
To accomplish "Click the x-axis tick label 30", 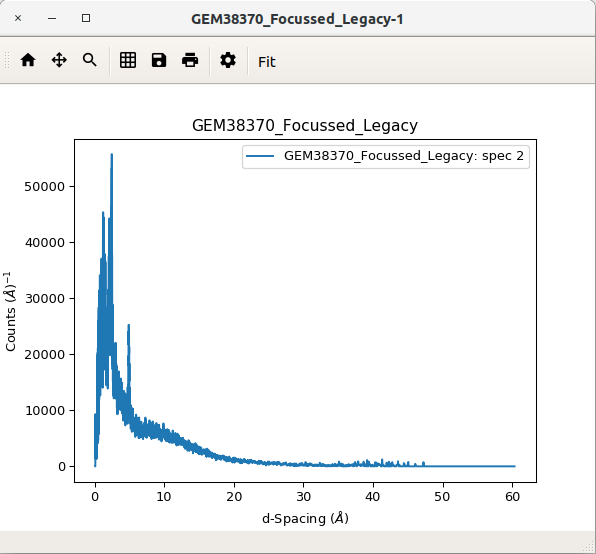I will click(x=303, y=497).
